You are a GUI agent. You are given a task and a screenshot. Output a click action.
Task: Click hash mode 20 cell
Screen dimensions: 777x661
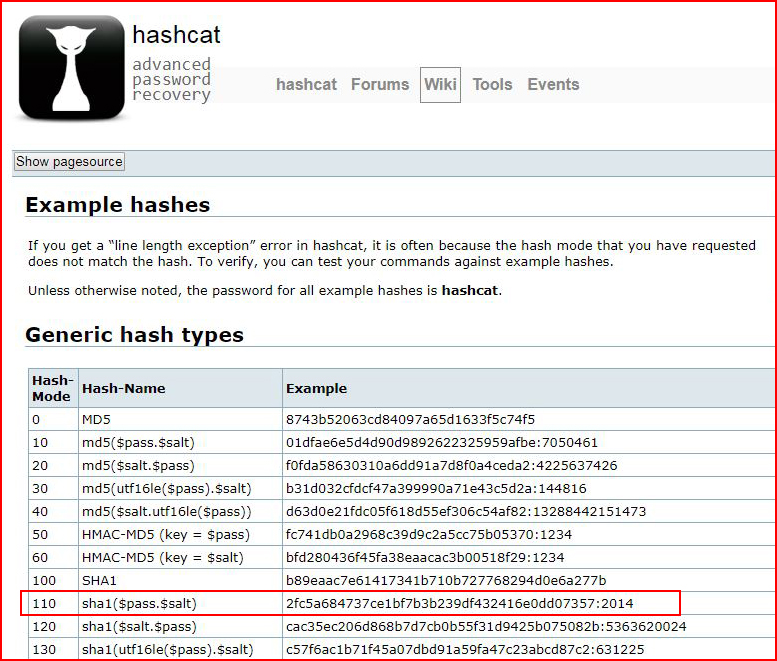[x=53, y=466]
